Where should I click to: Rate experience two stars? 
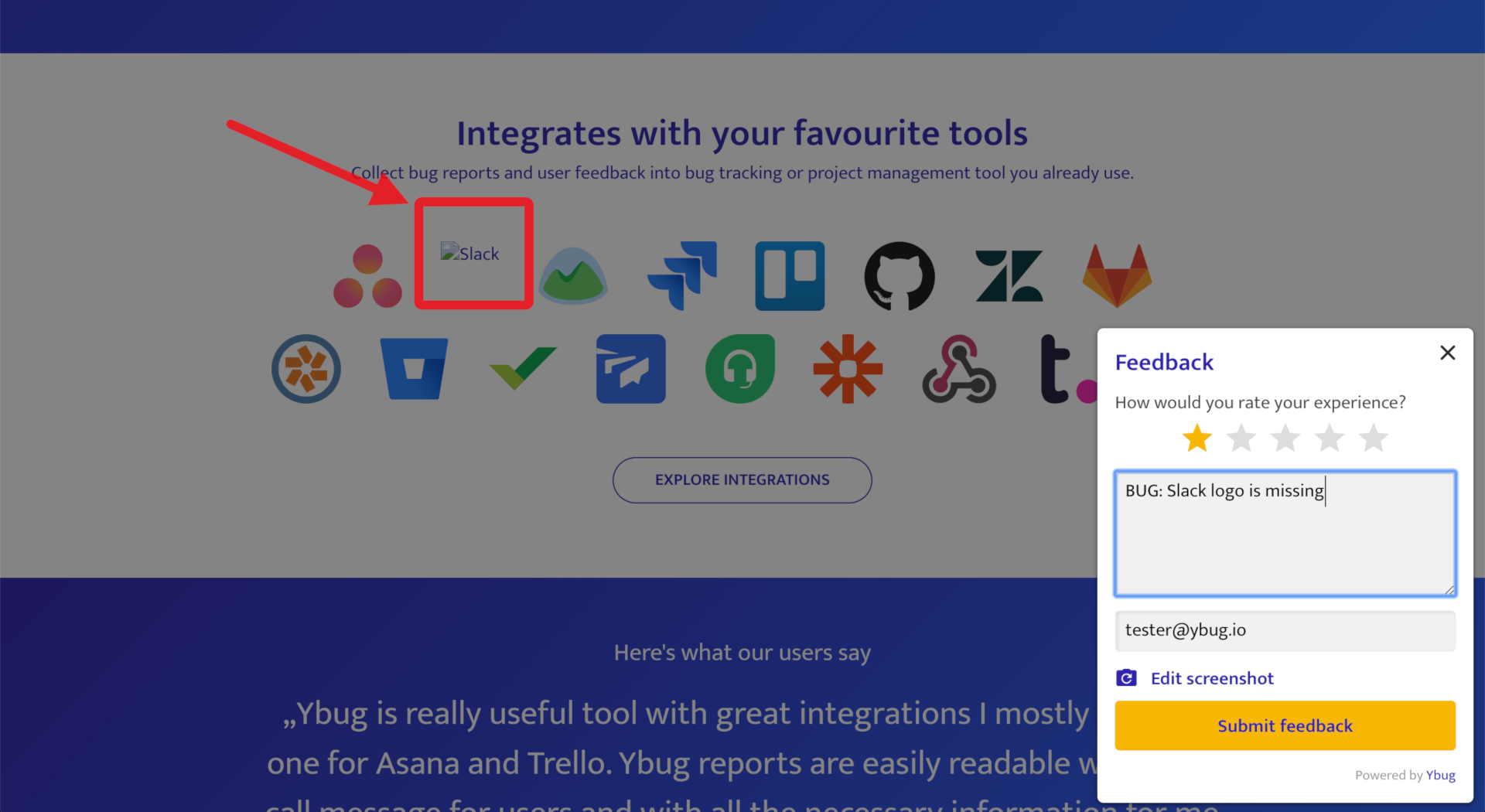tap(1241, 438)
